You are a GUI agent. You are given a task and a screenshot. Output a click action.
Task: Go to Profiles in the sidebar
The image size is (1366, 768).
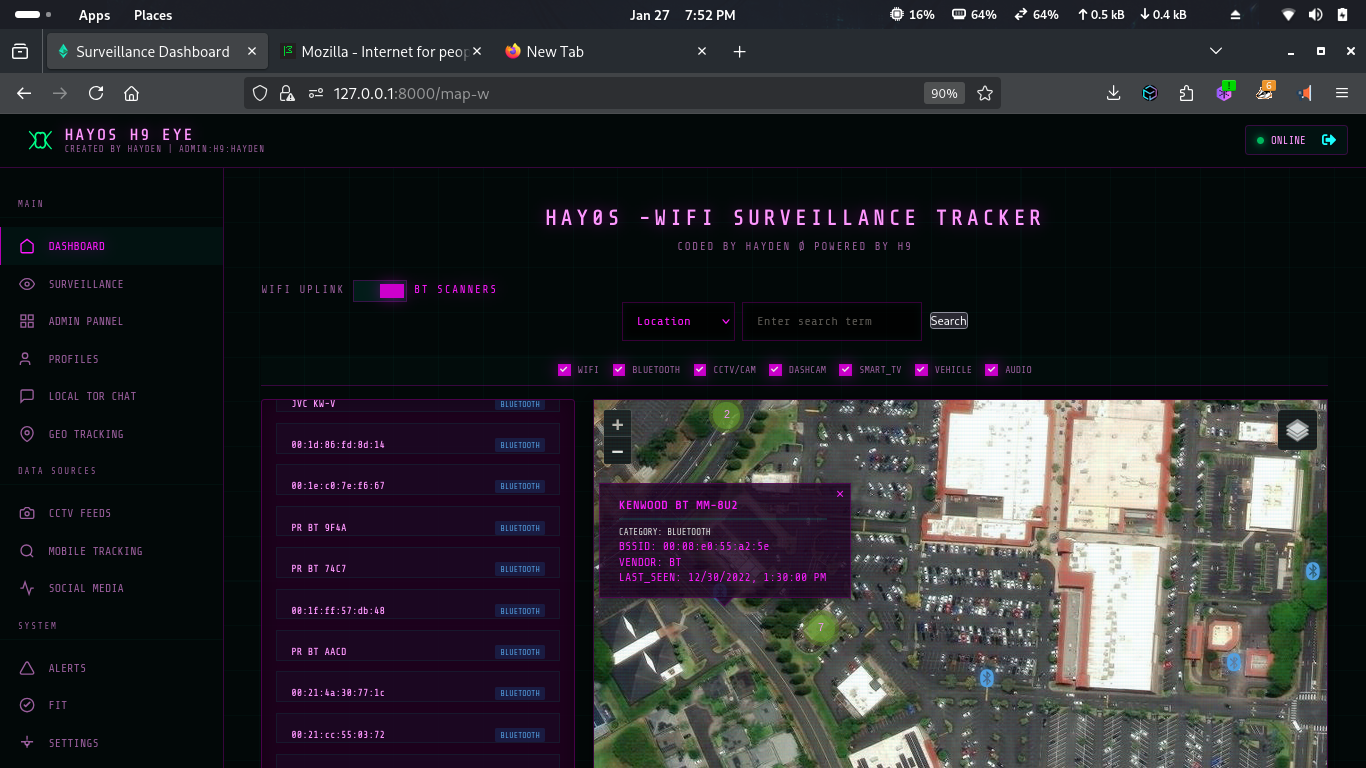(x=111, y=359)
